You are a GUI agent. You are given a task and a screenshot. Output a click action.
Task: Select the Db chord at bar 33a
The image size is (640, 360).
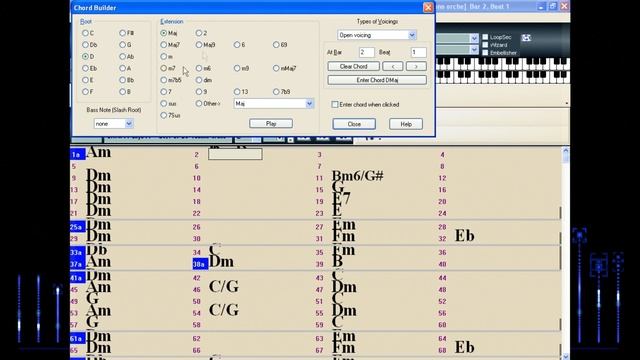[97, 250]
